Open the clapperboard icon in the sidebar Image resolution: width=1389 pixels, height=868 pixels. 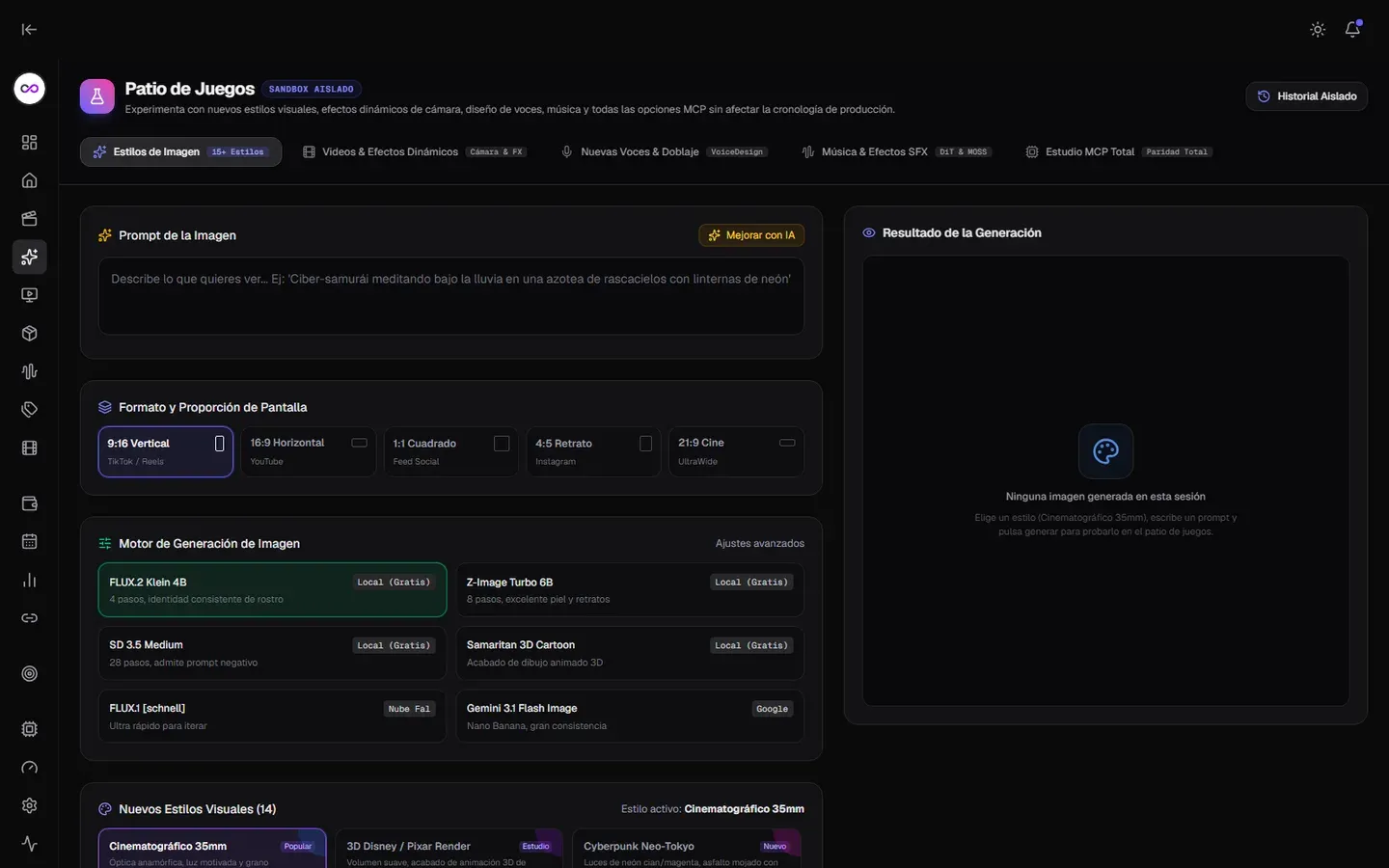[30, 219]
